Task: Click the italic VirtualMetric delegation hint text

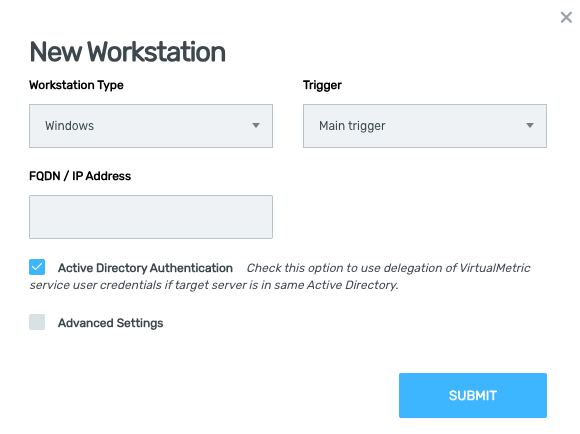Action: (280, 276)
